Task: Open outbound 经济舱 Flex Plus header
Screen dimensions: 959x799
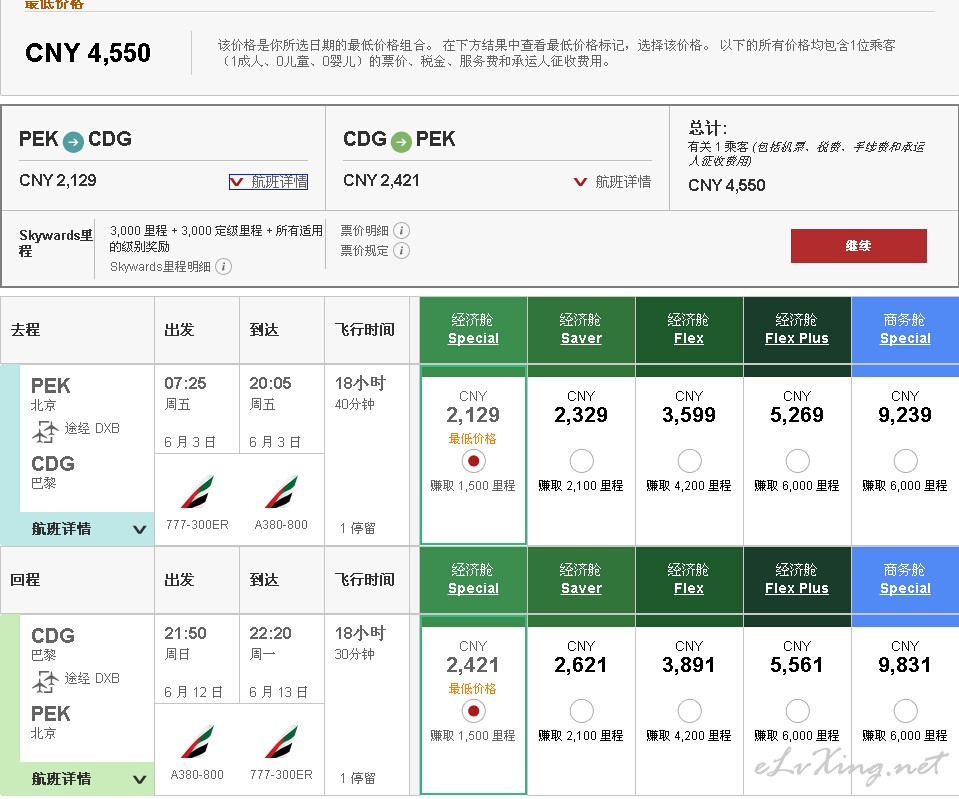Action: tap(797, 329)
